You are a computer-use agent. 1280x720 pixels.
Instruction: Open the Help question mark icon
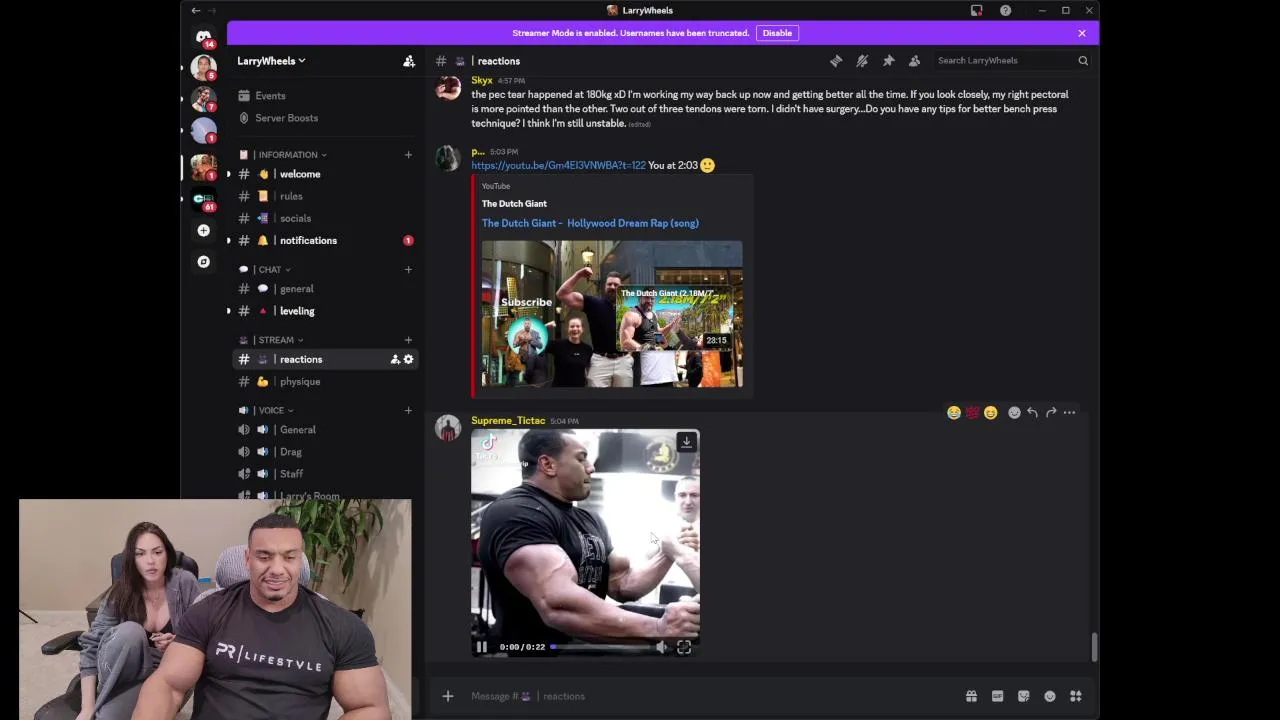(1005, 10)
